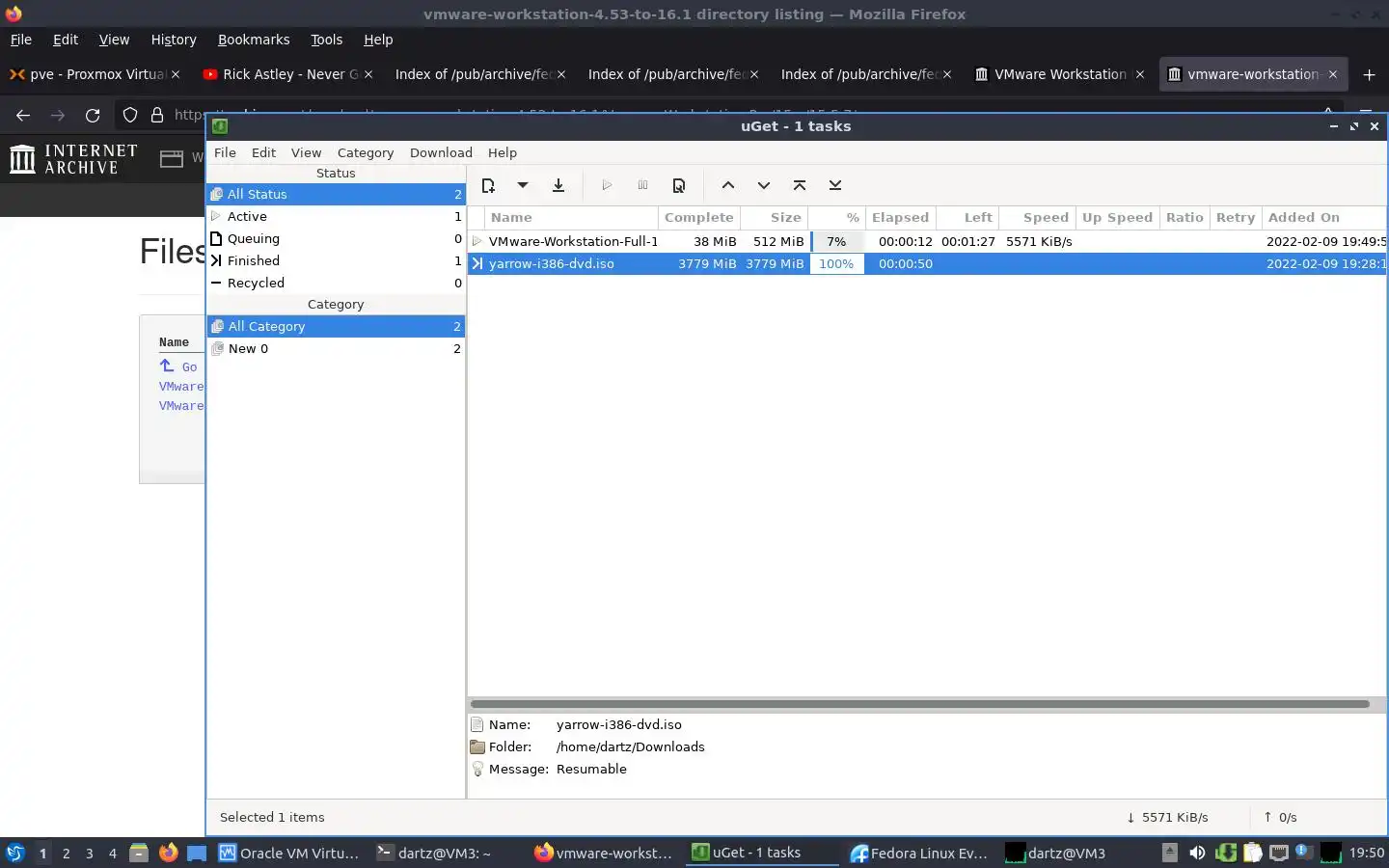The height and width of the screenshot is (868, 1389).
Task: Click the volume speaker icon in system tray
Action: (x=1197, y=853)
